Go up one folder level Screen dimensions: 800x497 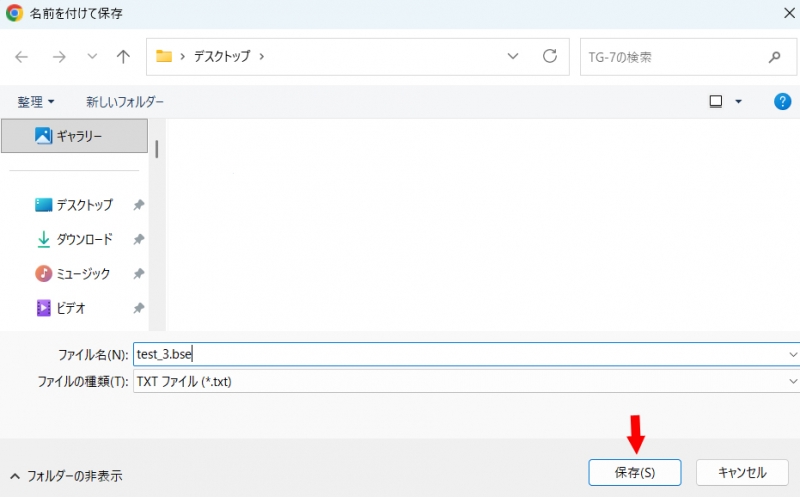pos(123,57)
